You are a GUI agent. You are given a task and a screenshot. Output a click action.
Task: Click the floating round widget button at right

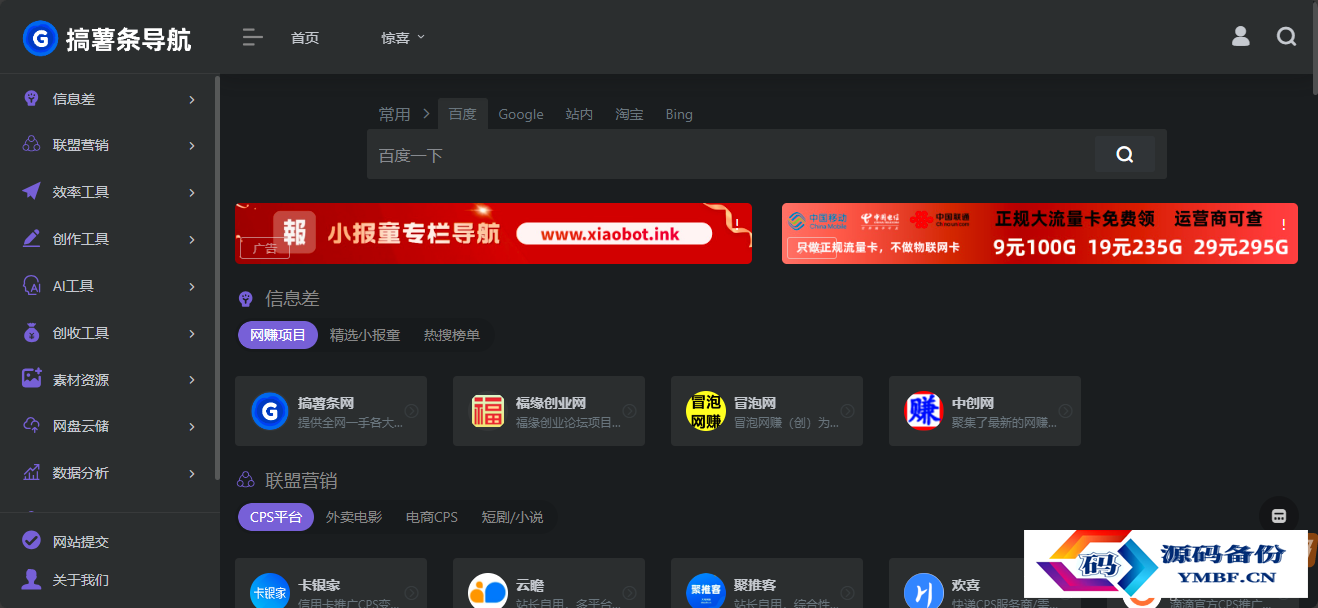1279,516
